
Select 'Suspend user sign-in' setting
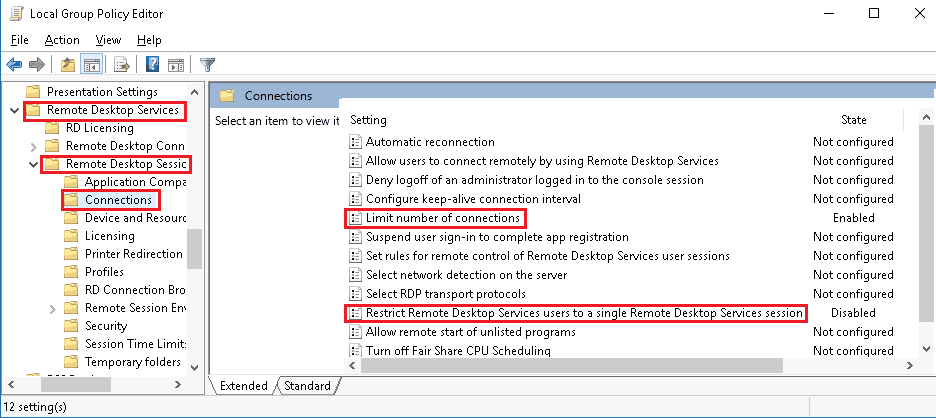click(x=497, y=237)
